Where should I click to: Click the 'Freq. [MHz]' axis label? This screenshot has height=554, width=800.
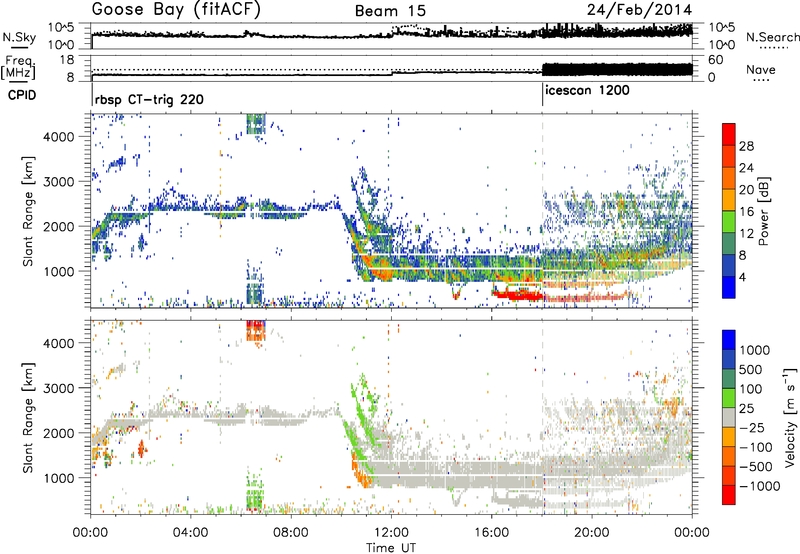pos(18,67)
